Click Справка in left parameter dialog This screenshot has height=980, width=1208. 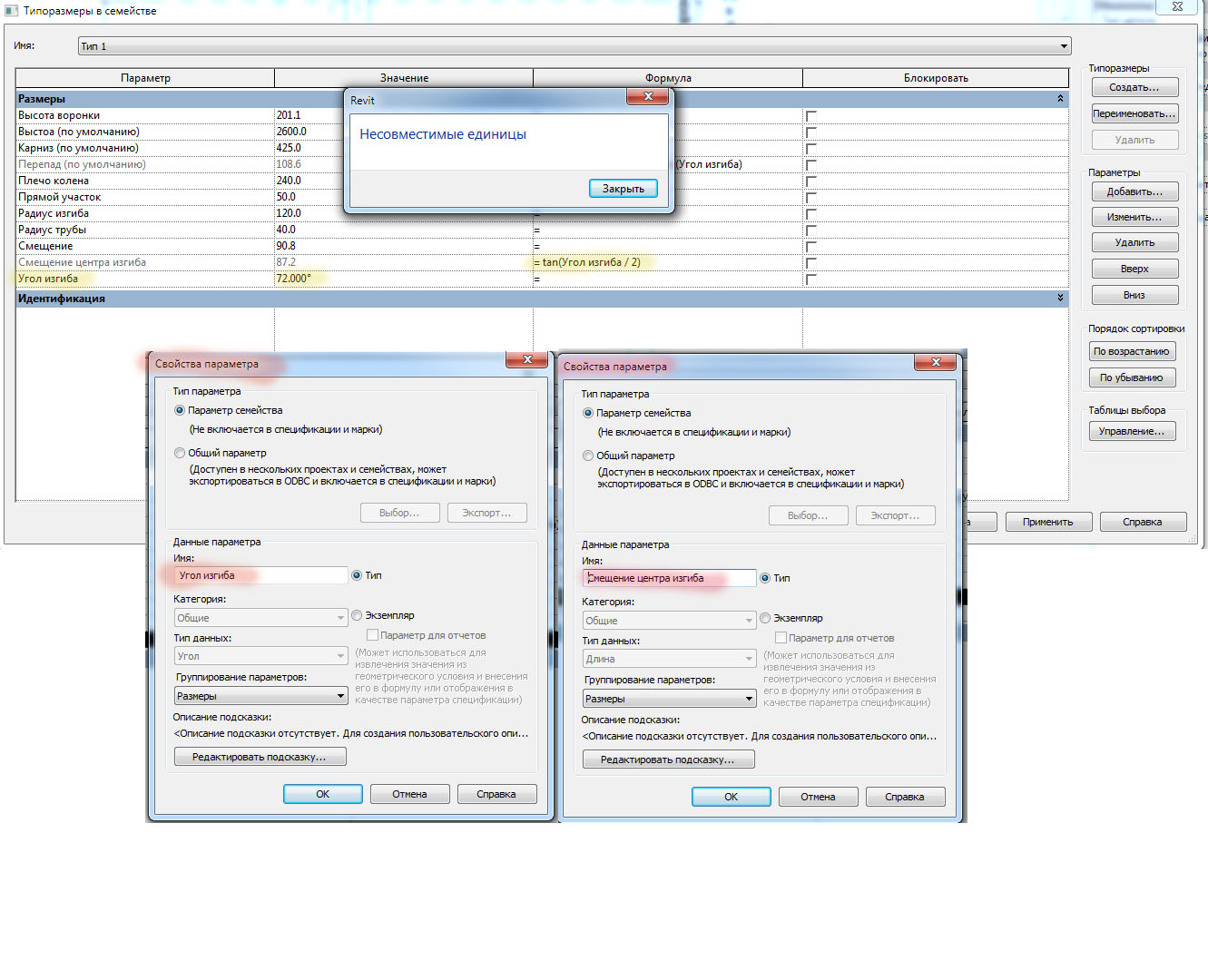pos(496,794)
